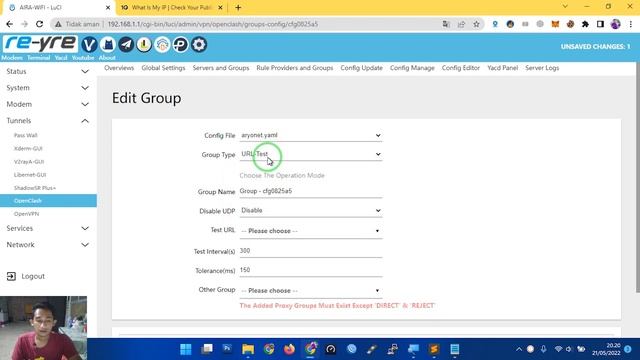Screen dimensions: 640x360
Task: Click the Youtube header link
Action: click(83, 58)
